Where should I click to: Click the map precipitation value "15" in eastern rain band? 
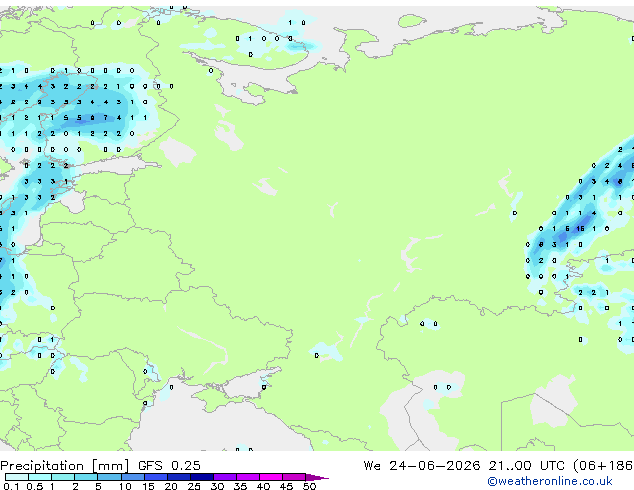[x=580, y=229]
